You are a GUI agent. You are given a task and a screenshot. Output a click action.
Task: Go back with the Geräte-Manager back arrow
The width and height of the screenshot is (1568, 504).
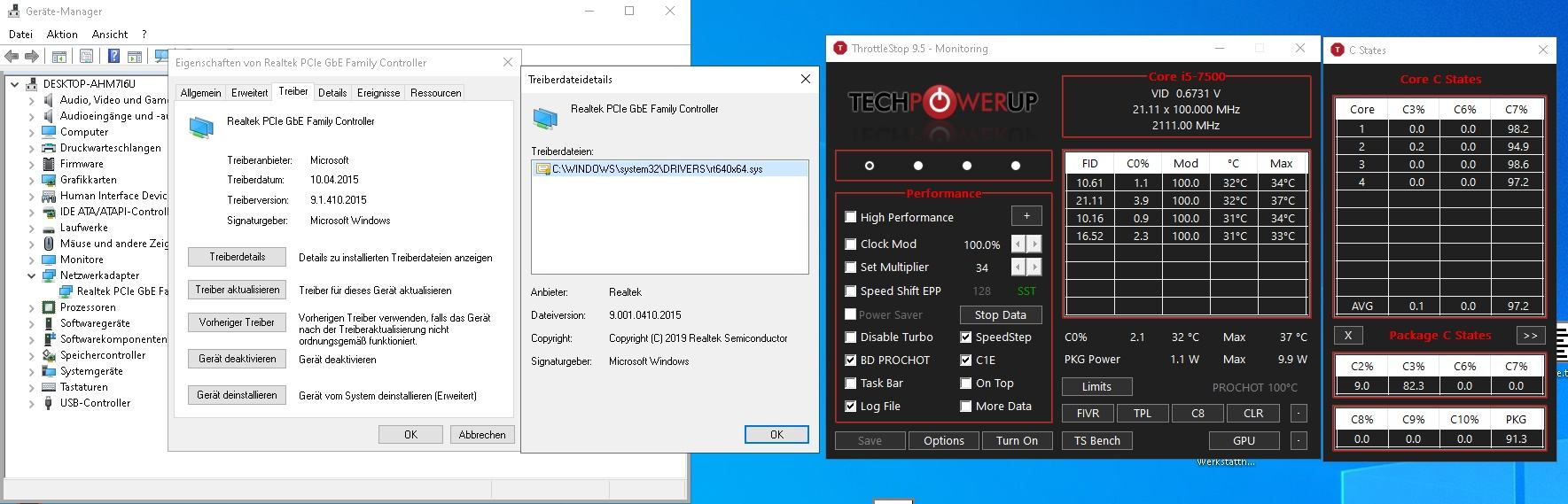point(12,57)
